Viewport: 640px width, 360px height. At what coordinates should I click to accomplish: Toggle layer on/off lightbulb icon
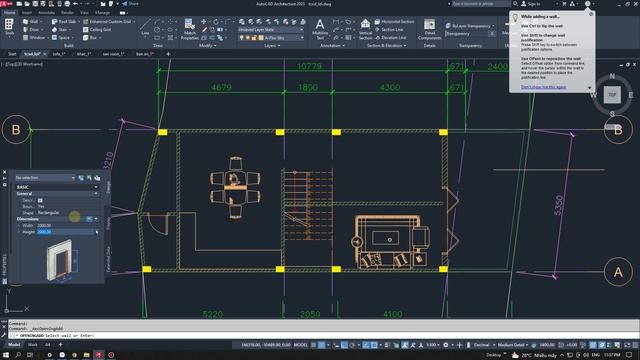(x=241, y=38)
